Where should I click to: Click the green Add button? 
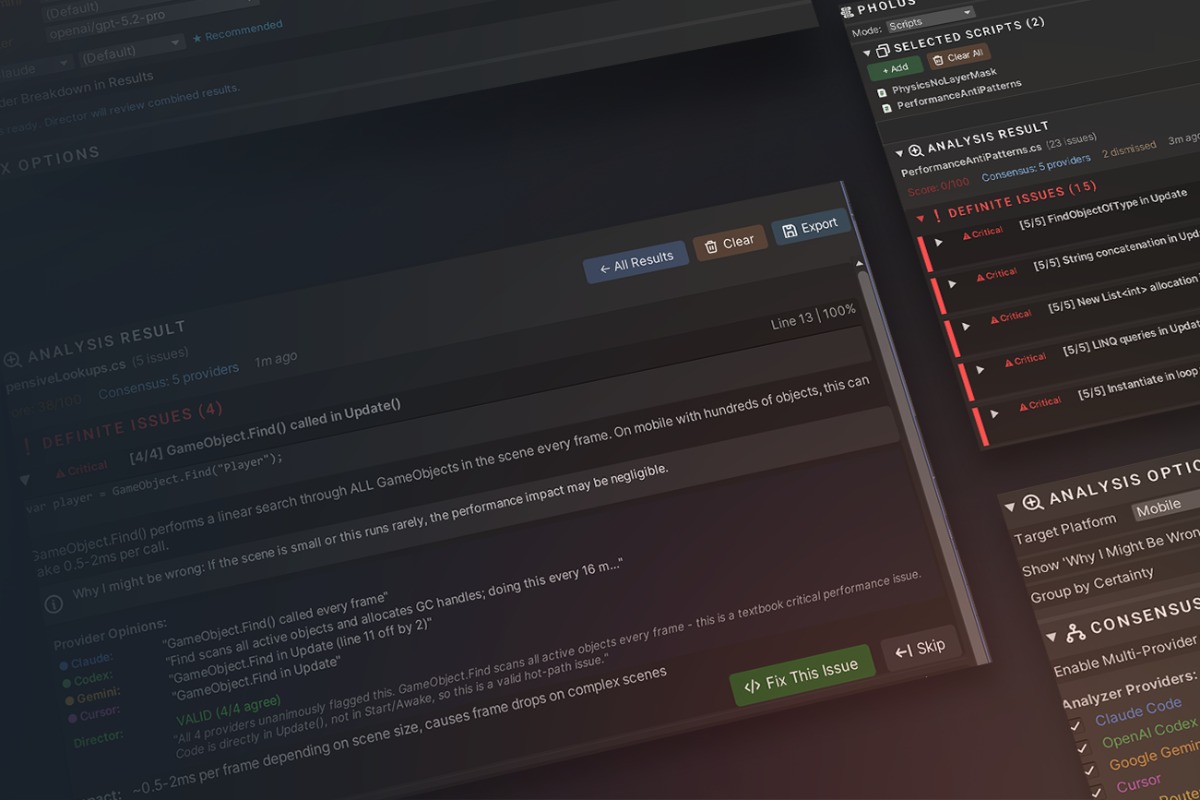[895, 68]
